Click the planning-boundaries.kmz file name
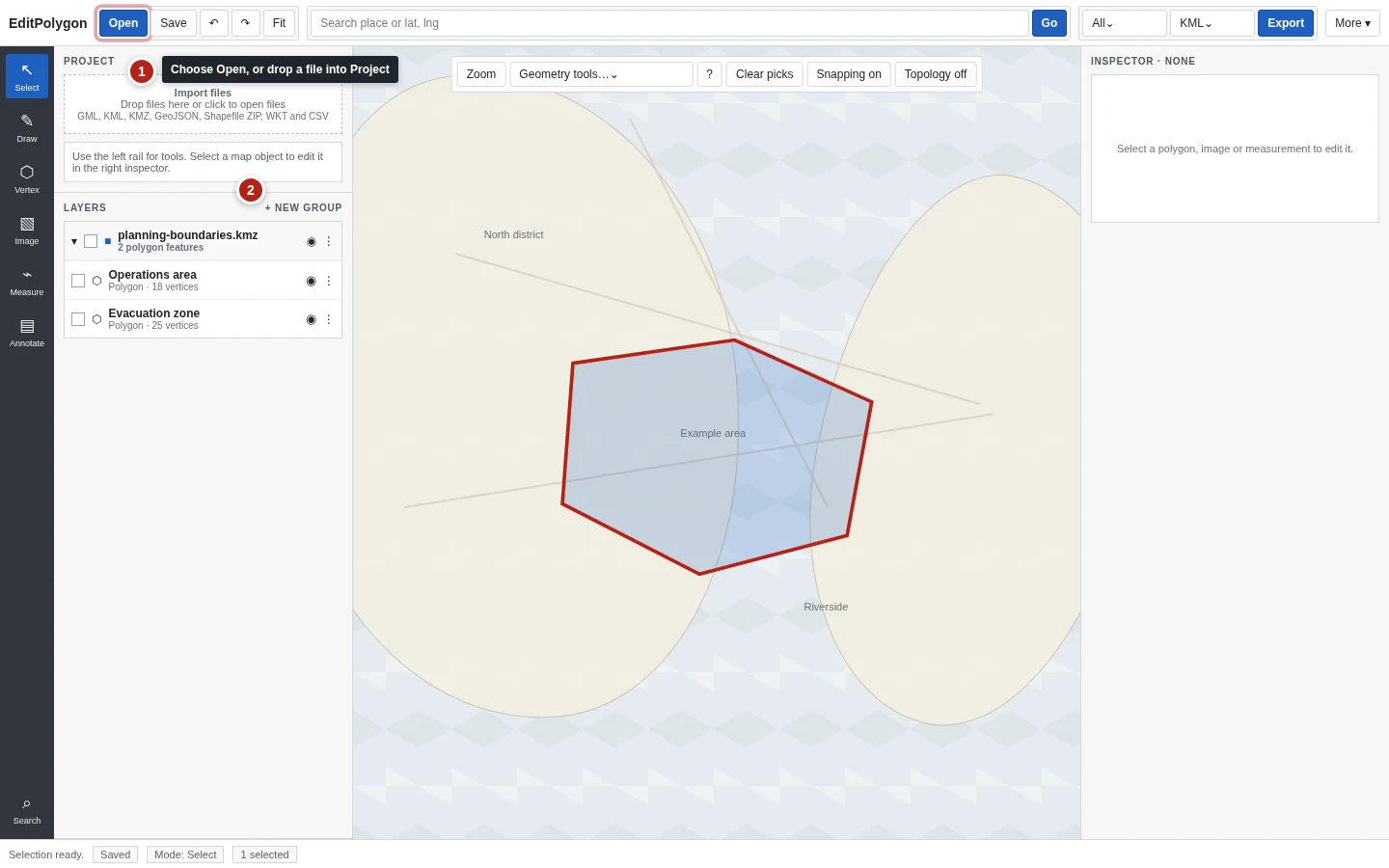Viewport: 1389px width, 868px height. 188,235
